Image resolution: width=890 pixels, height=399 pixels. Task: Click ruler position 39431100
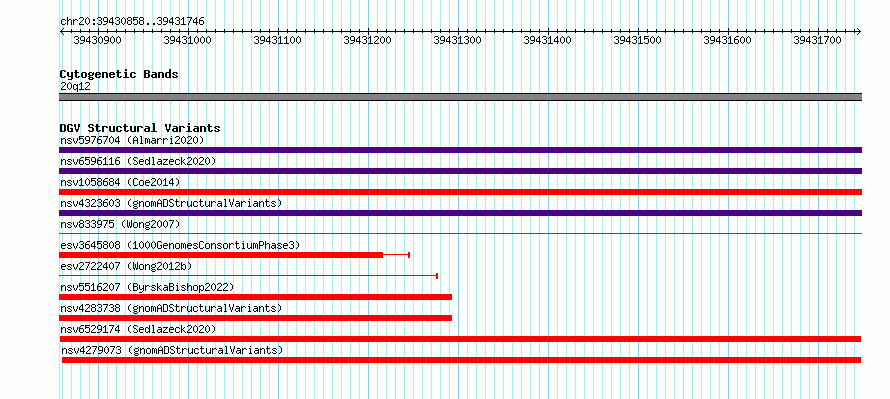(x=277, y=40)
